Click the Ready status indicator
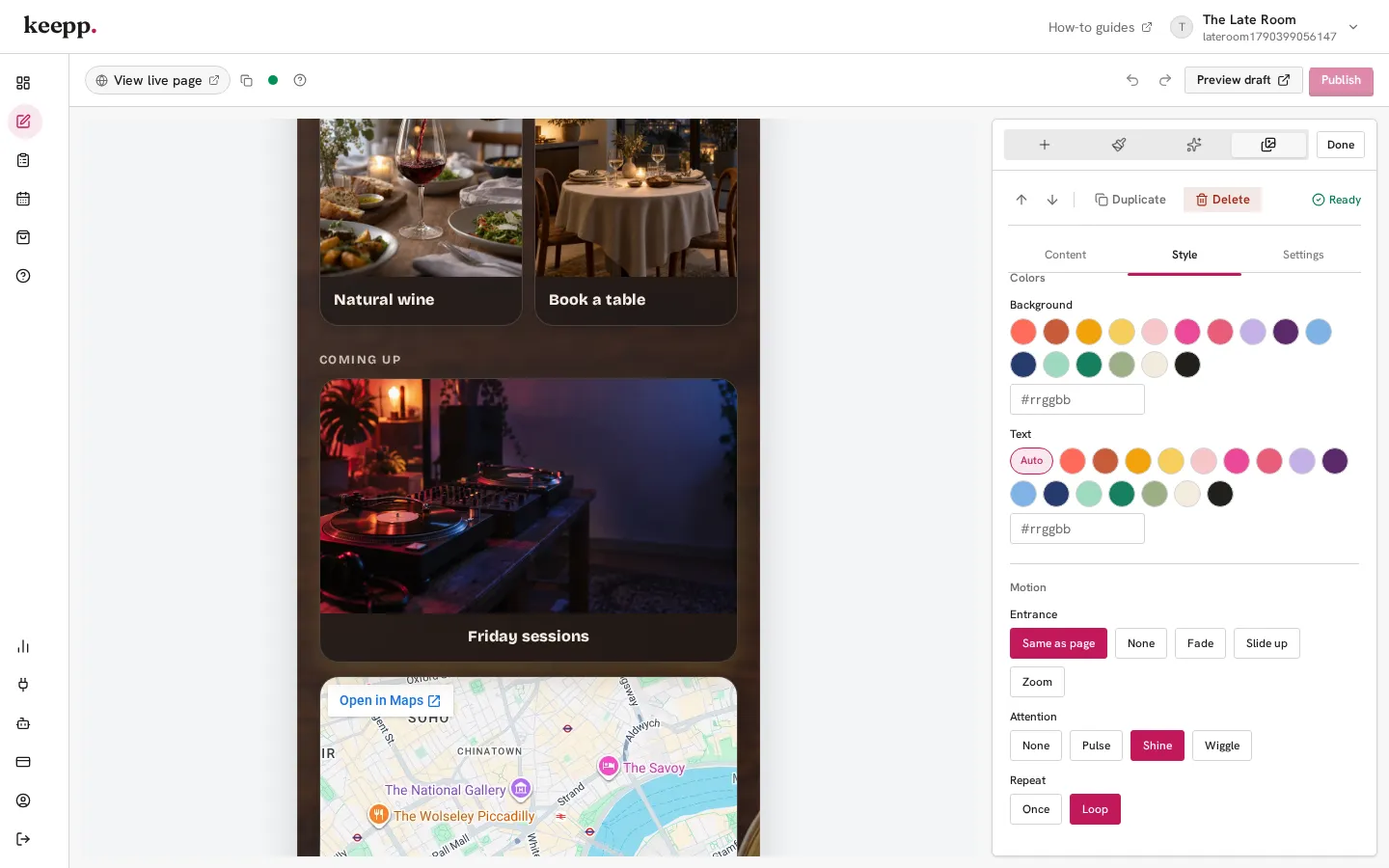The image size is (1389, 868). click(x=1336, y=200)
